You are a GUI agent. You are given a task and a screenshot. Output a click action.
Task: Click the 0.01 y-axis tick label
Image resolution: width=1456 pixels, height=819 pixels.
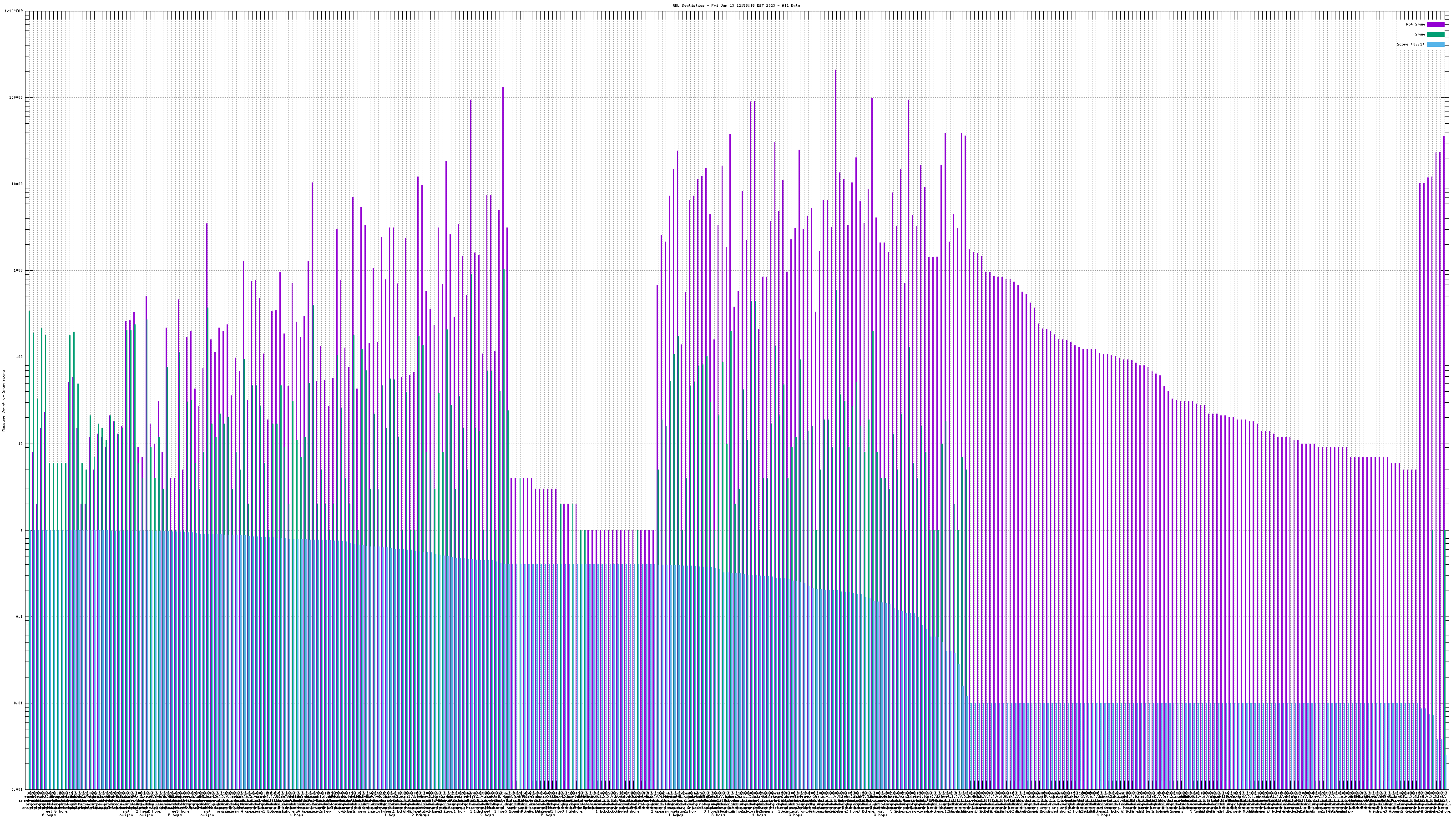click(19, 703)
